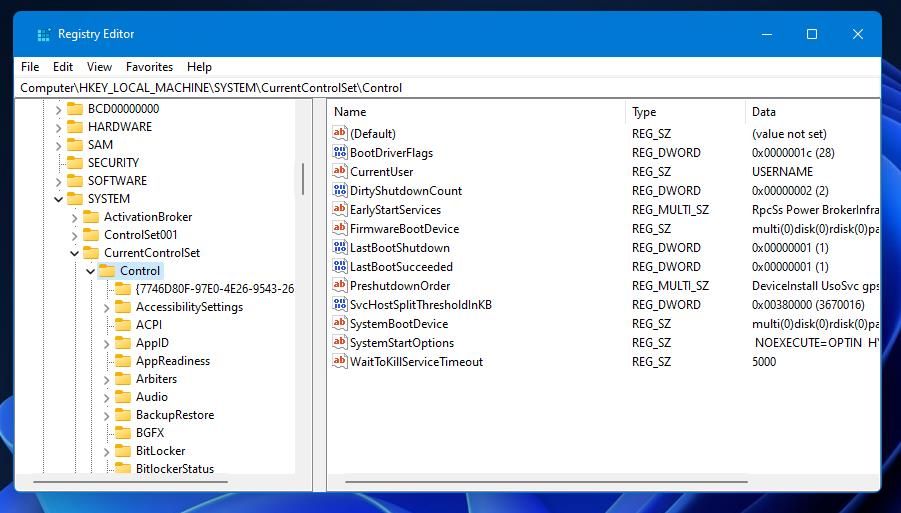This screenshot has height=513, width=901.
Task: Open the File menu
Action: [x=30, y=67]
